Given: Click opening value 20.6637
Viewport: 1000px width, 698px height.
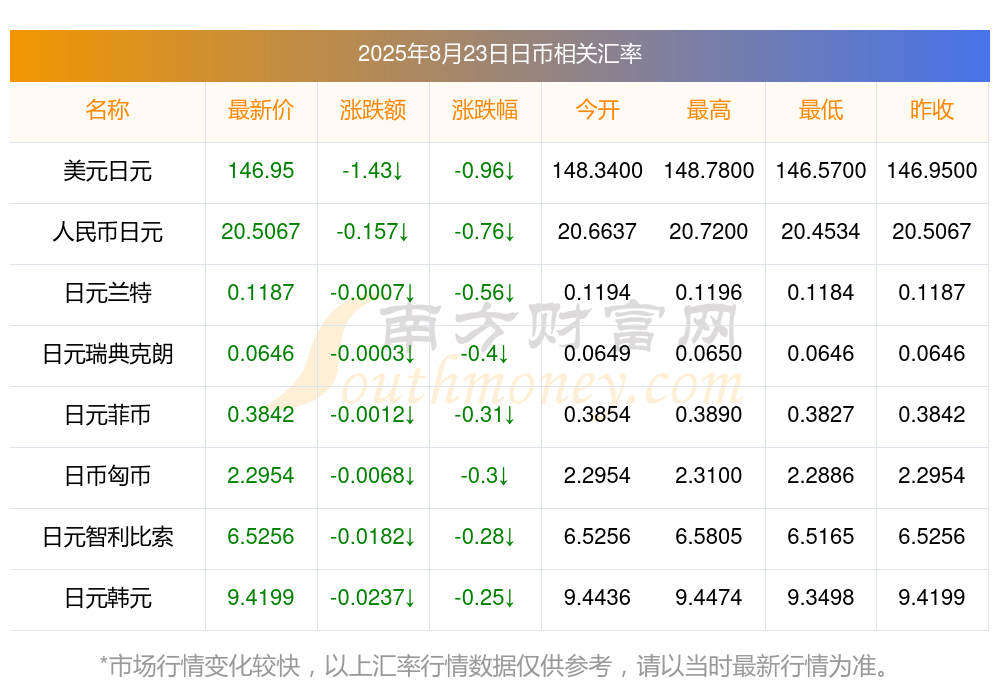Looking at the screenshot, I should coord(597,231).
